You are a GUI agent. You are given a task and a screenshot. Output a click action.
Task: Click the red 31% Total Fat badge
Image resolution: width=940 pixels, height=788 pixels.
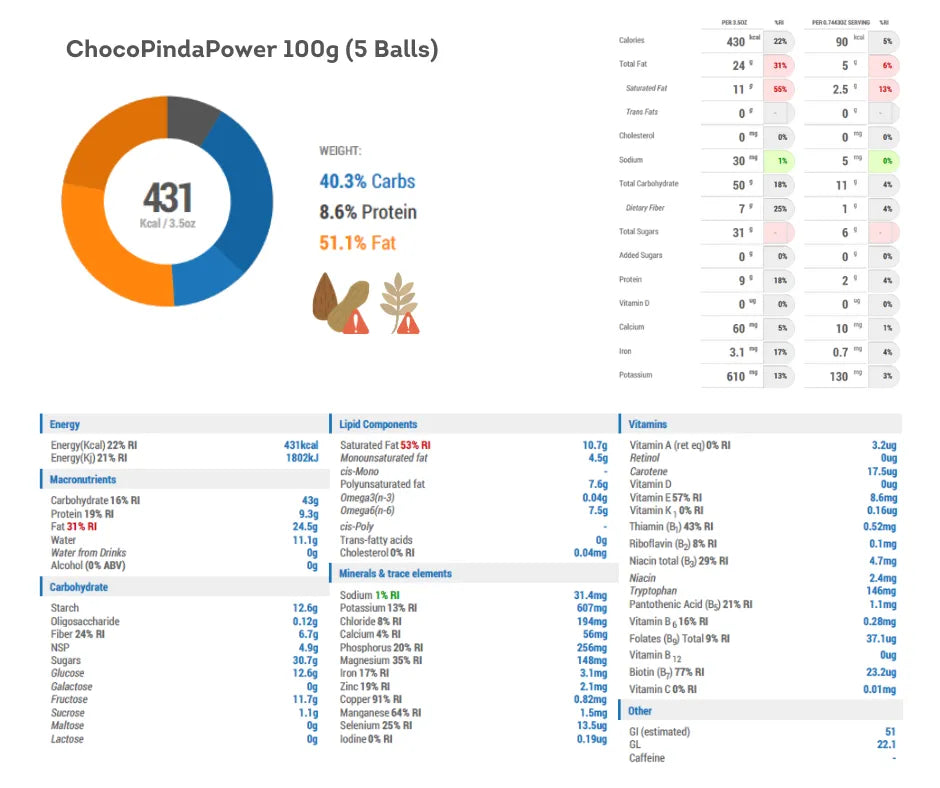point(779,65)
